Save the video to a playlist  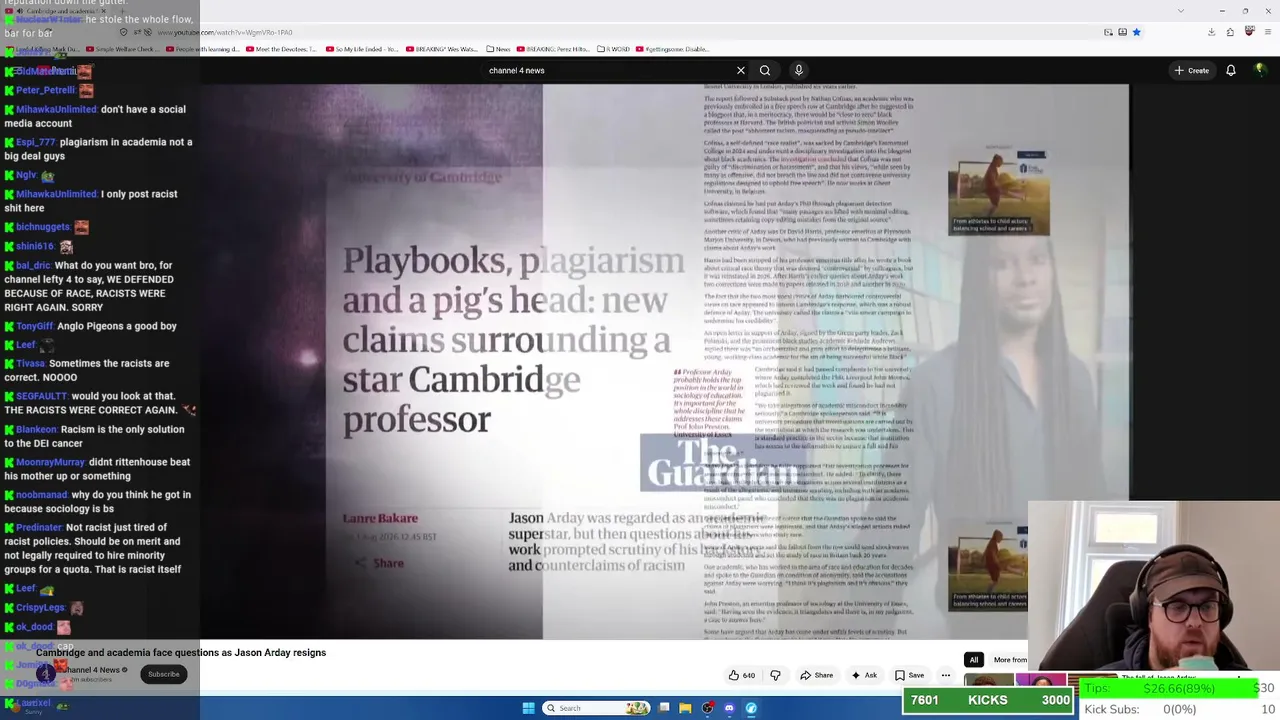[x=910, y=675]
